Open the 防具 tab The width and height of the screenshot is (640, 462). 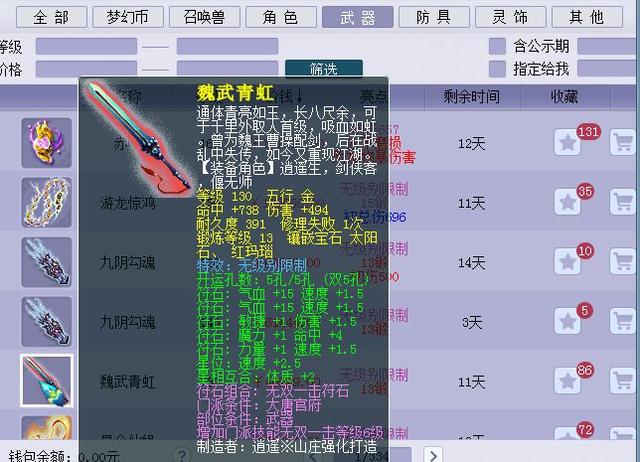tap(432, 17)
